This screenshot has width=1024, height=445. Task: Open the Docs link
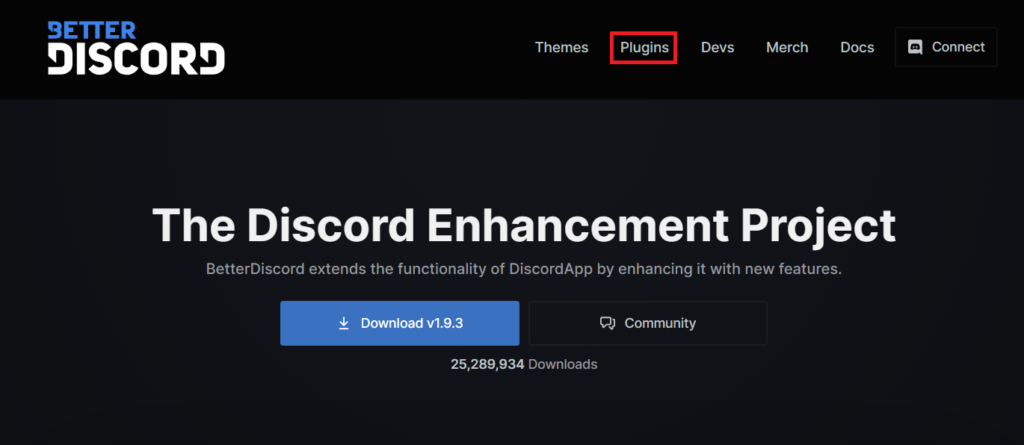click(857, 48)
